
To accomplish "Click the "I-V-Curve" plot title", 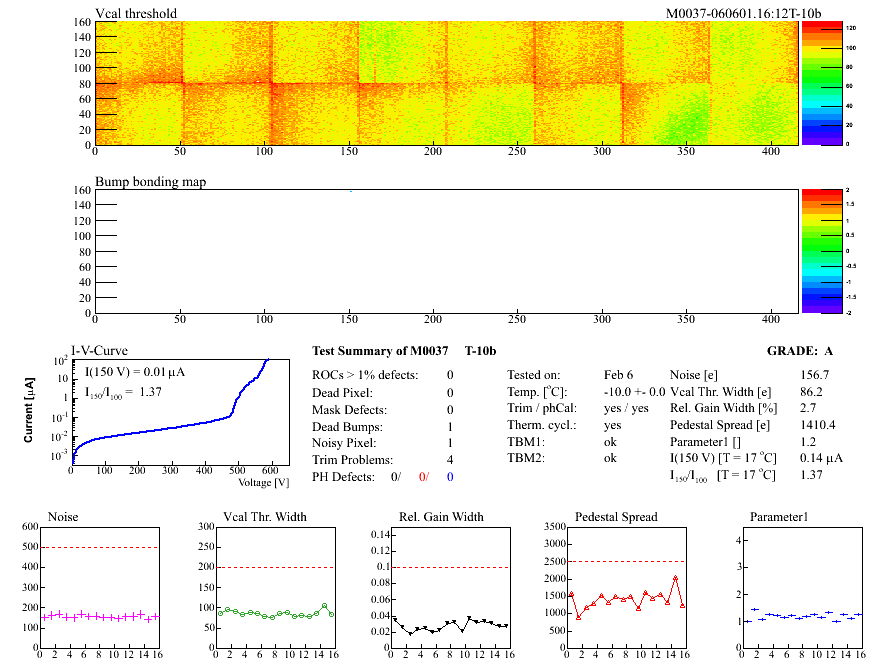I will coord(98,350).
